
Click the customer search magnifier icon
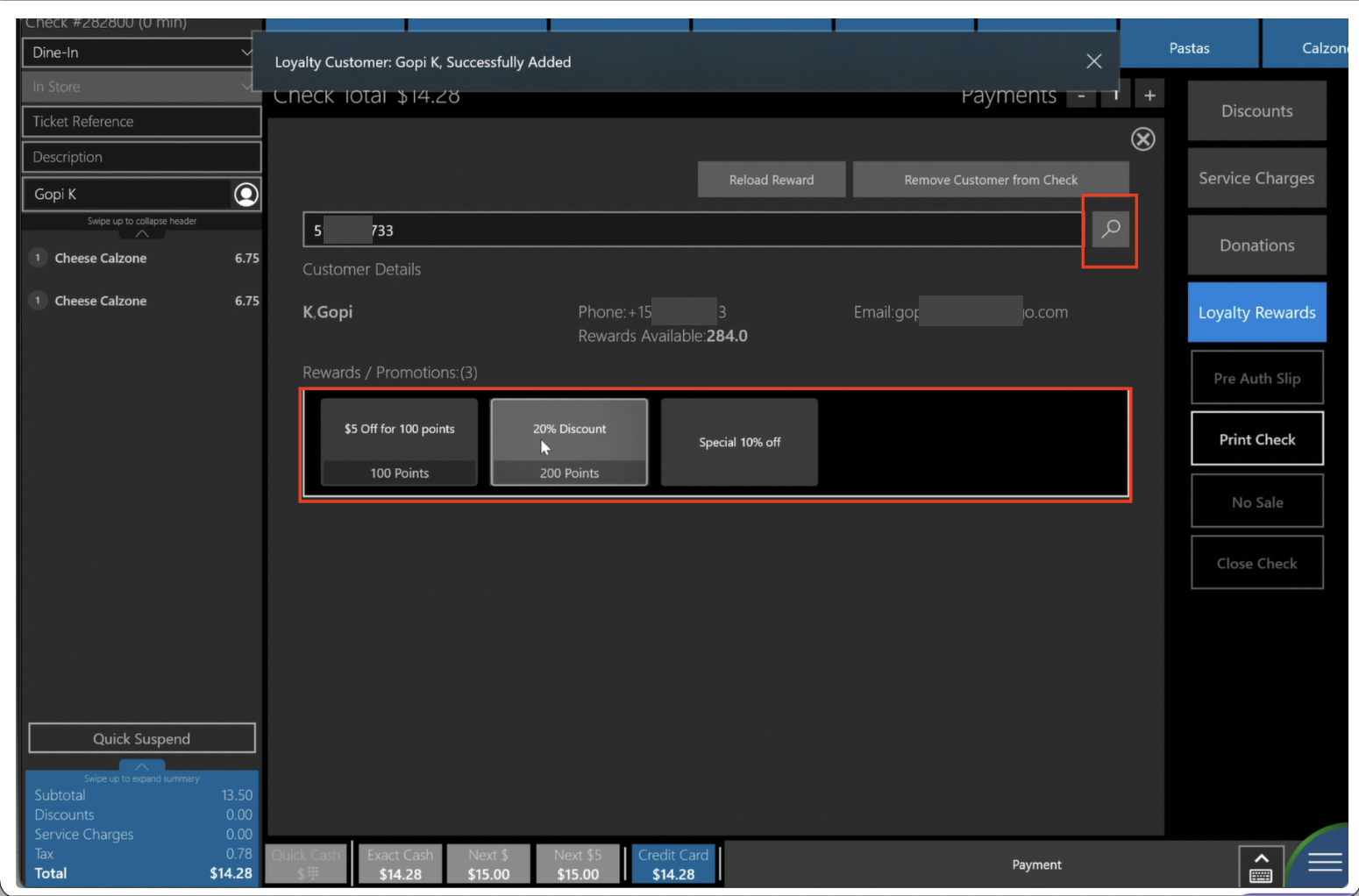1110,230
